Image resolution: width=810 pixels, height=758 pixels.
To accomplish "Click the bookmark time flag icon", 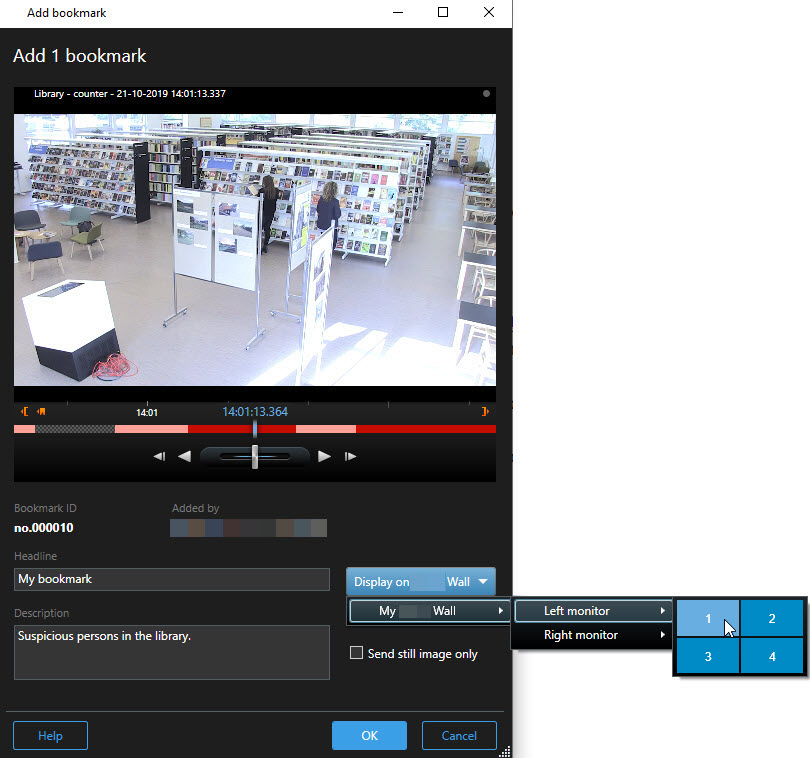I will (x=41, y=411).
